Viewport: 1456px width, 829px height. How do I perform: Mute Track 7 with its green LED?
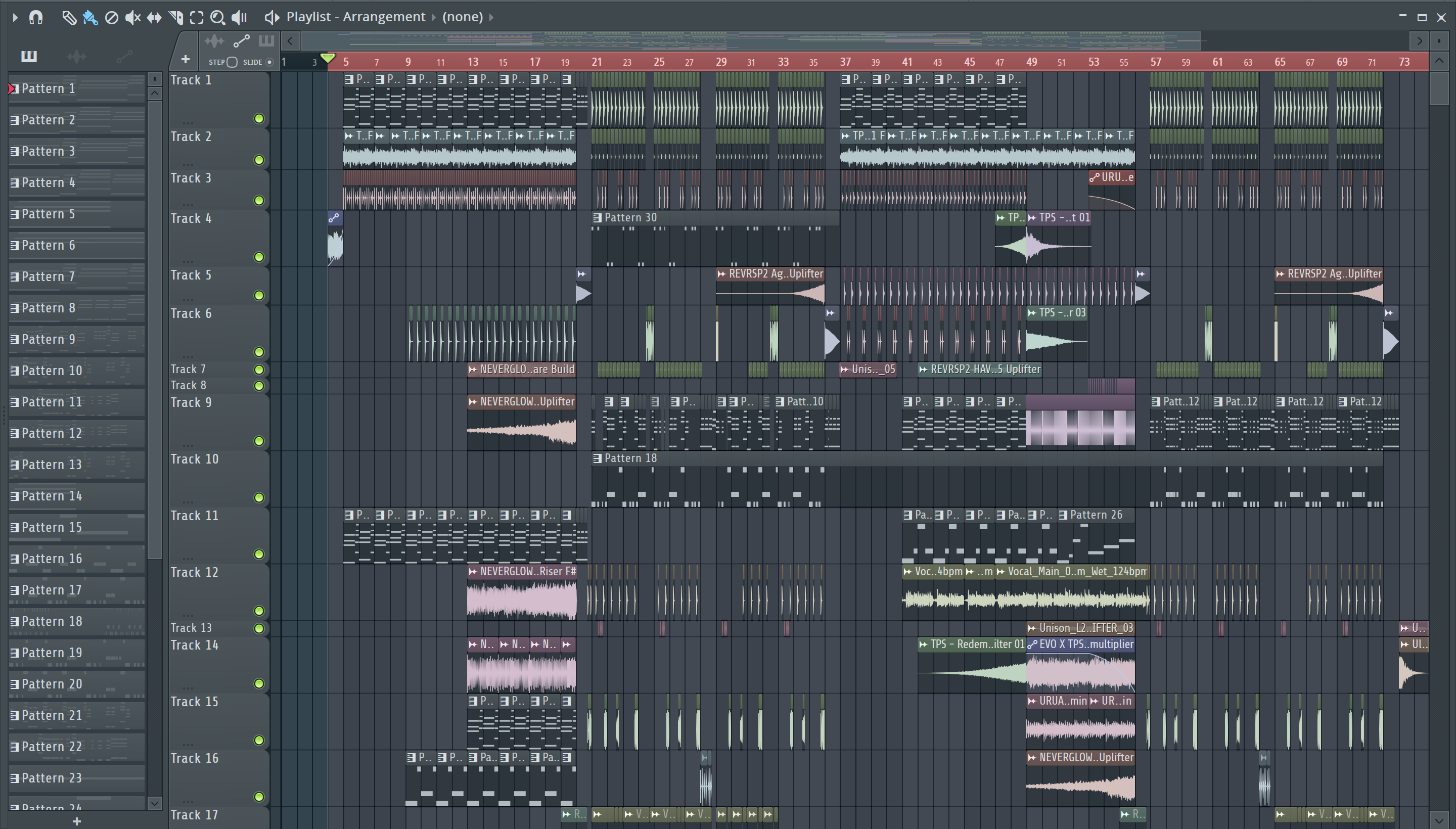[x=259, y=370]
